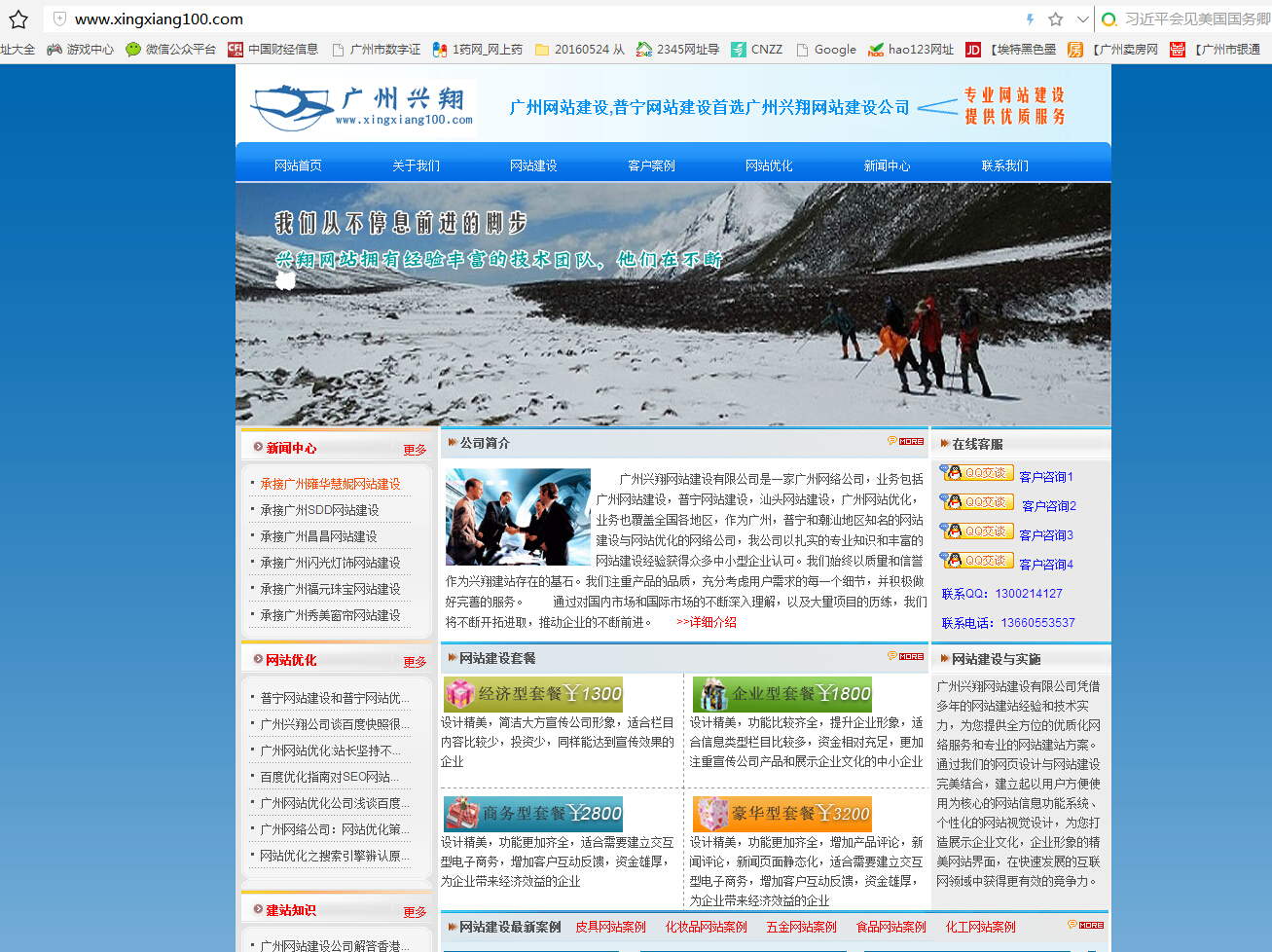Open news item 承接广州福元珠宝网站建设
The image size is (1272, 952).
pyautogui.click(x=330, y=589)
